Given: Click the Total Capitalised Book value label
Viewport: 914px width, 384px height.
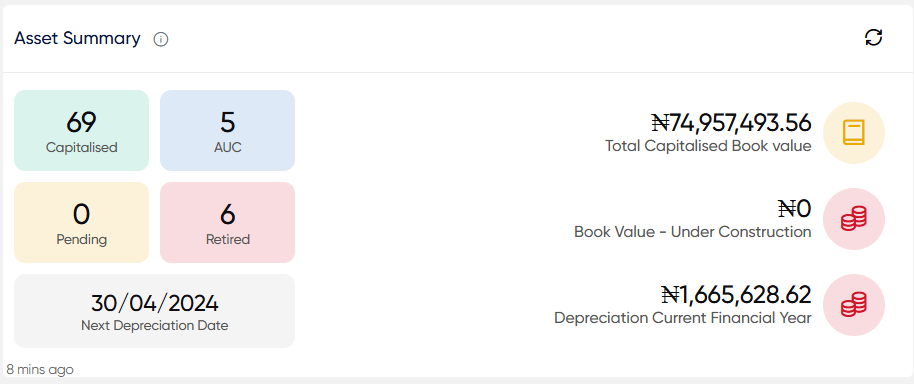Looking at the screenshot, I should pos(708,146).
